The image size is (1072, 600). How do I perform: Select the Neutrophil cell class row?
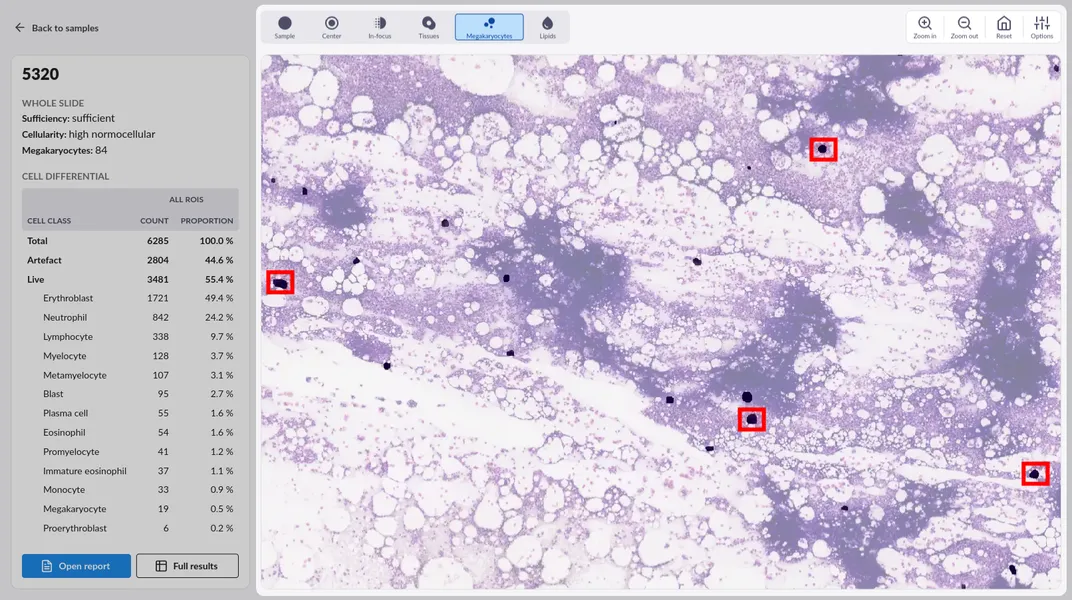(130, 317)
